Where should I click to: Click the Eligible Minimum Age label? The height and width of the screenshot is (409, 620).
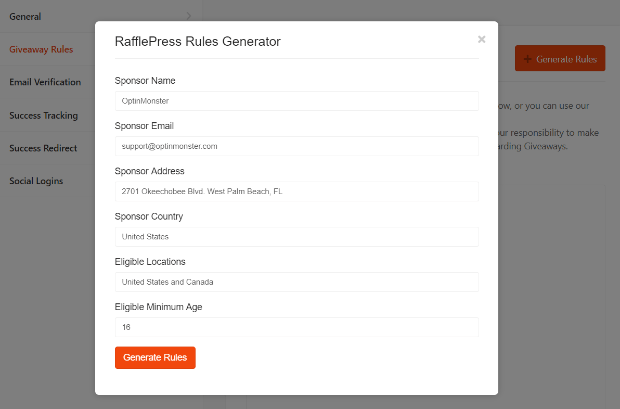coord(158,307)
